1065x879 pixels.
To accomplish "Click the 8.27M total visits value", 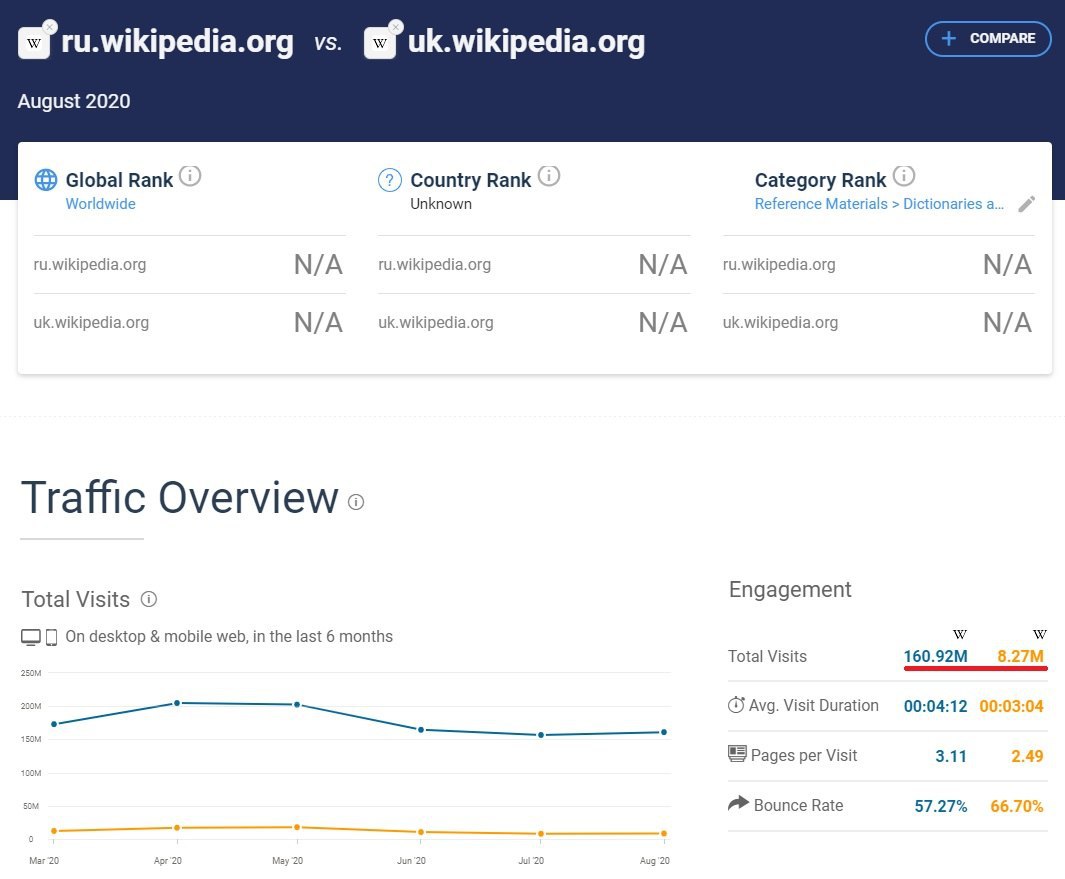I will [x=1020, y=656].
